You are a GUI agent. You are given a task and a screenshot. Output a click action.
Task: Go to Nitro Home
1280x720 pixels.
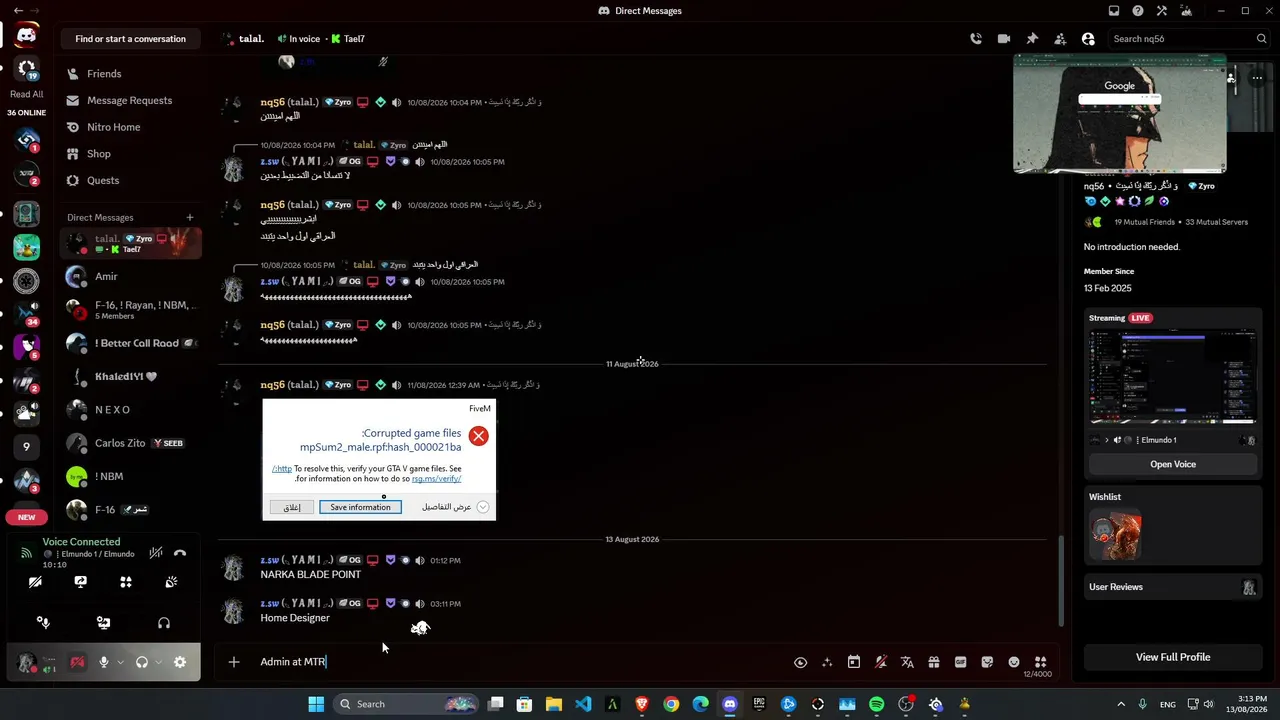[x=131, y=127]
